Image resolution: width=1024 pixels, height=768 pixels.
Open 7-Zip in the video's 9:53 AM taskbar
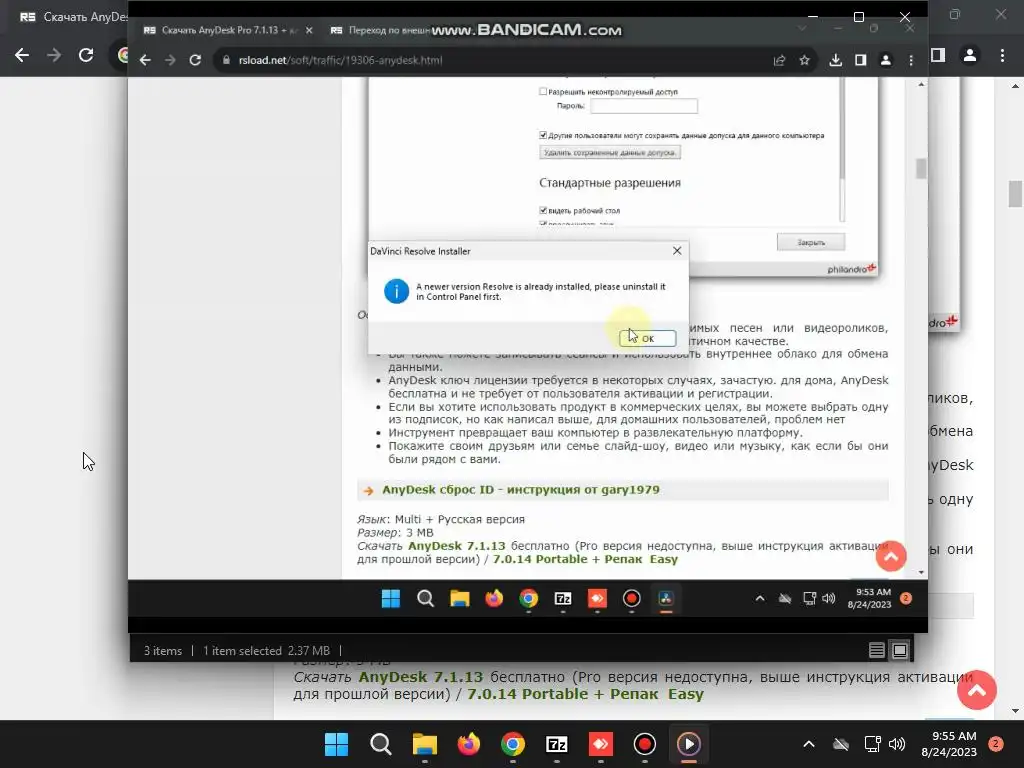click(563, 598)
